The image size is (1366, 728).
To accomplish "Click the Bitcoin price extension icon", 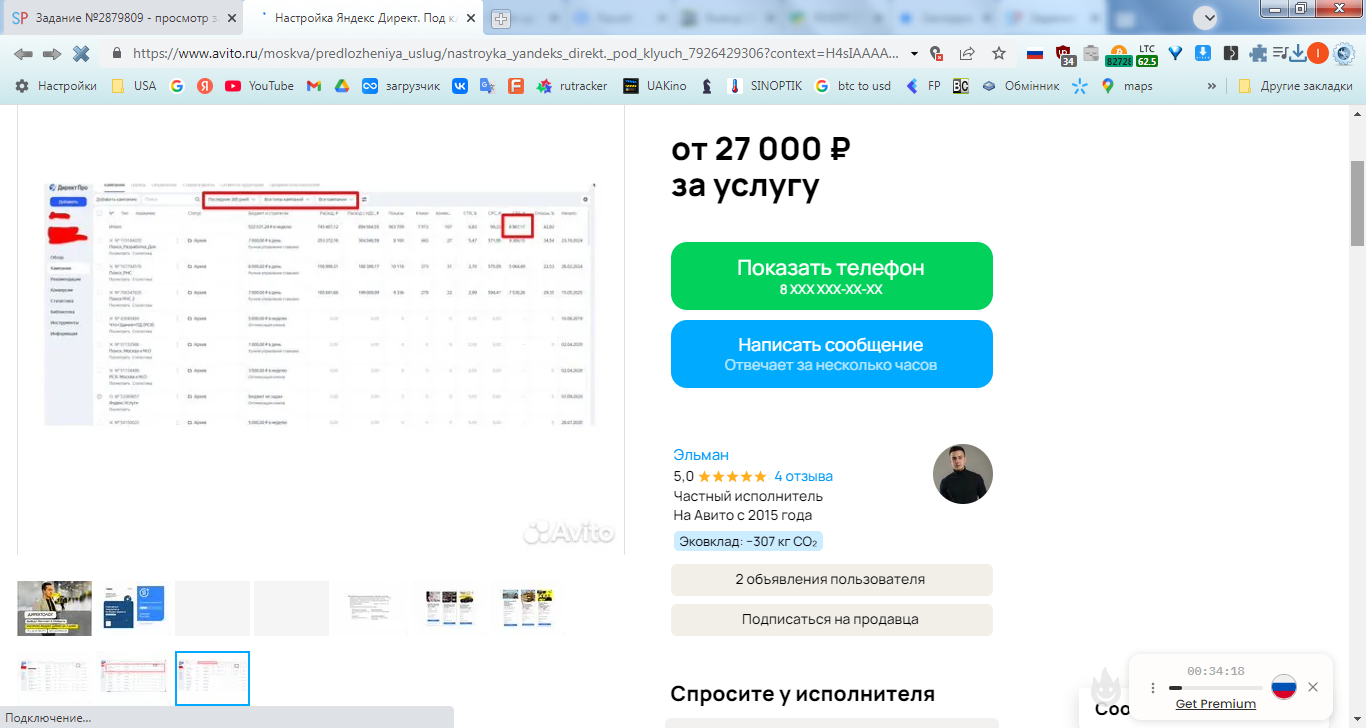I will (x=1117, y=55).
